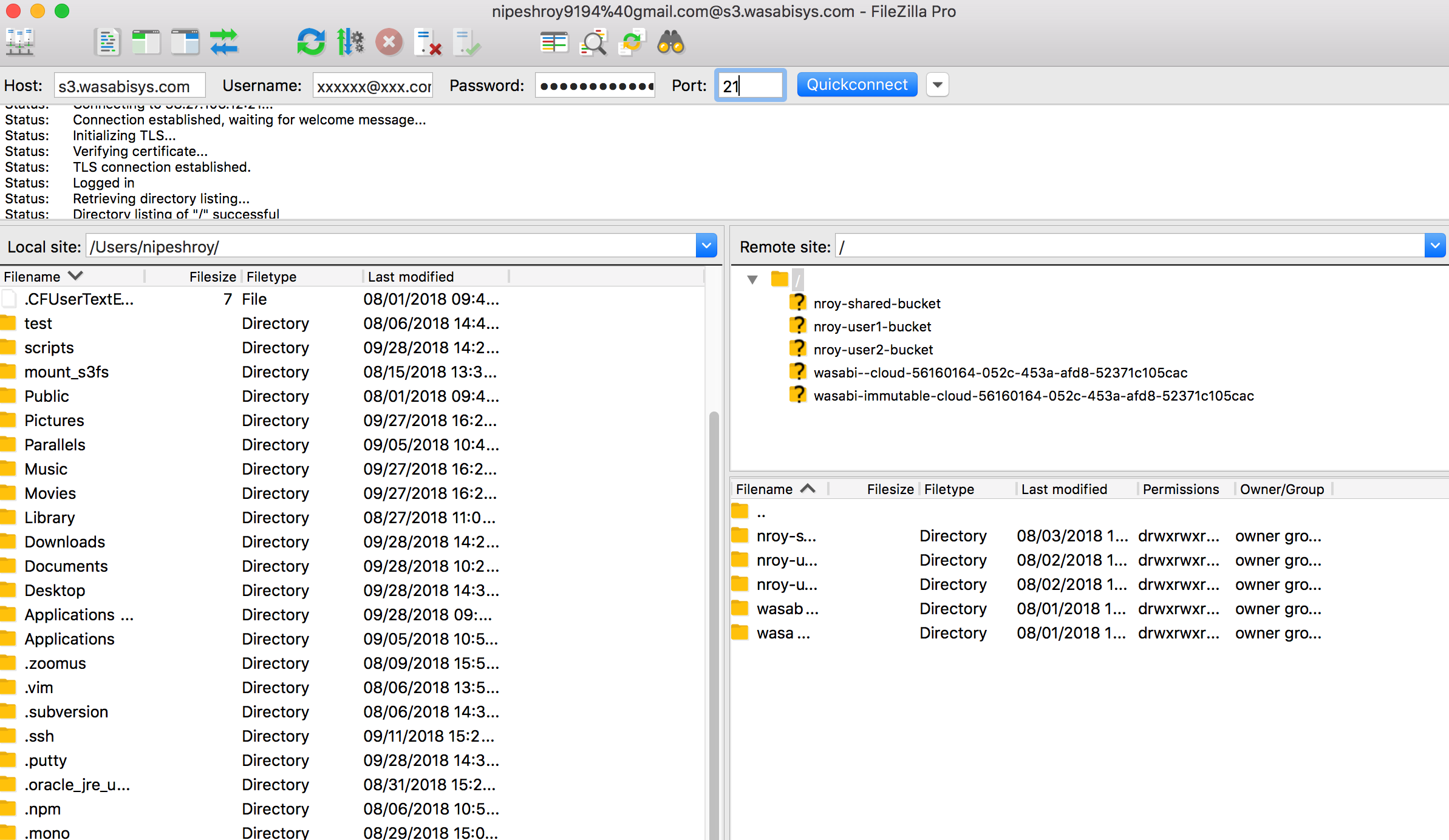
Task: Select the remote root folder icon
Action: tap(780, 280)
